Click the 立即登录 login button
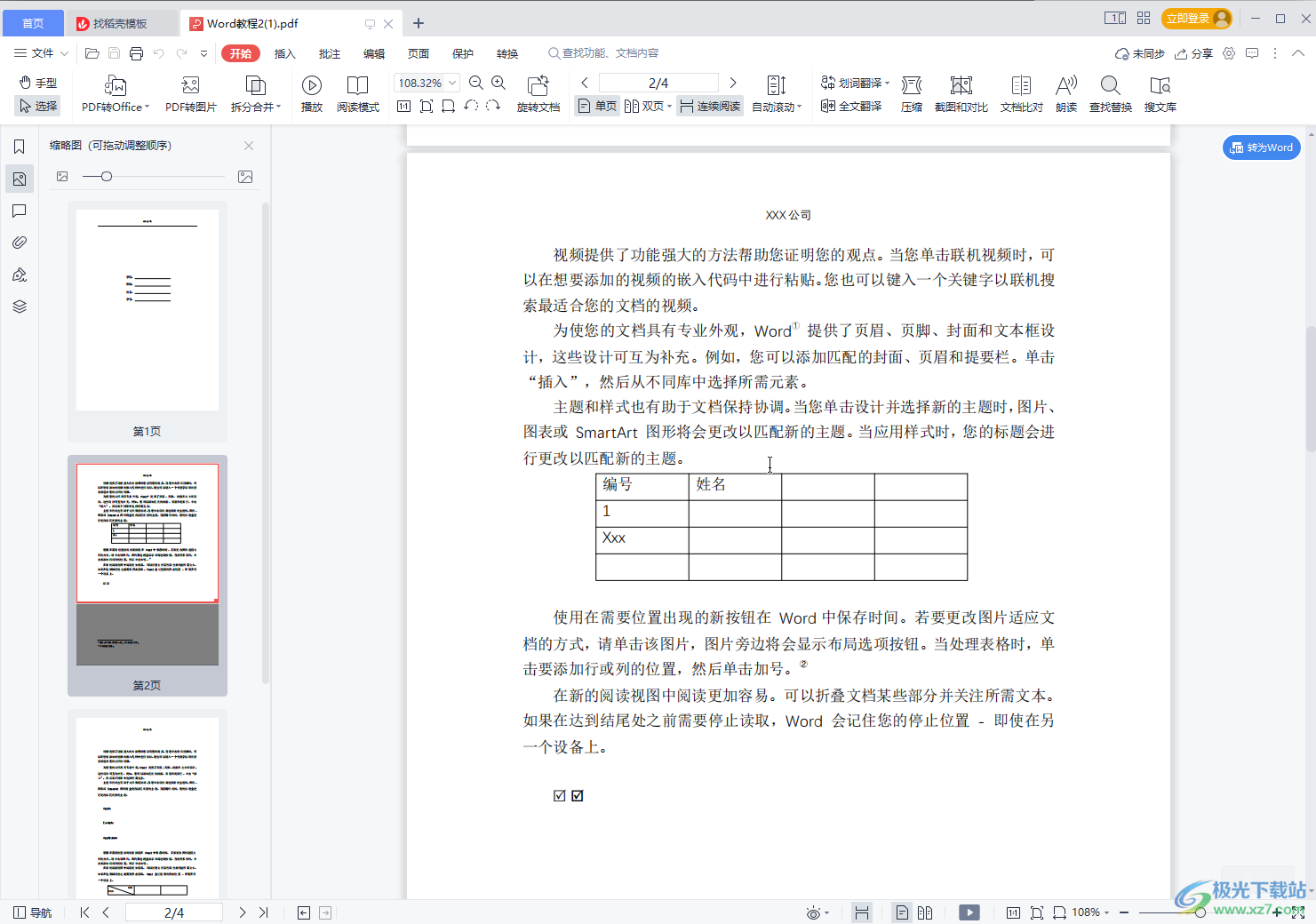 [1199, 19]
